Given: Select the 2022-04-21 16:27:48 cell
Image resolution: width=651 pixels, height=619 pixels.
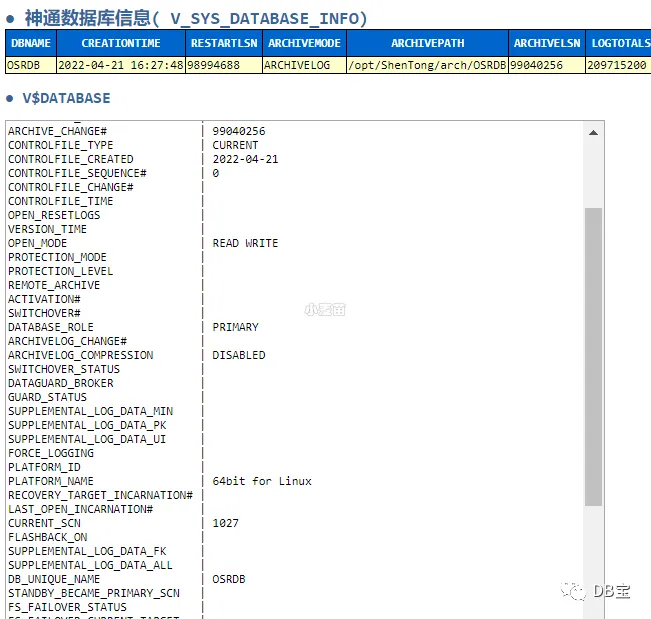Looking at the screenshot, I should click(x=121, y=65).
